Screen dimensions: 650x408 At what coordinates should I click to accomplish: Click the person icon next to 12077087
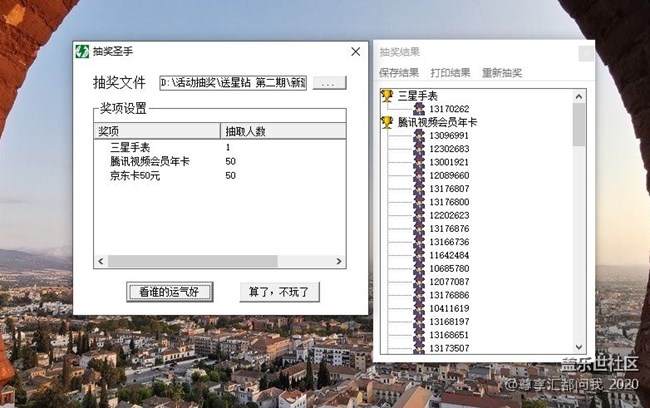(x=419, y=282)
